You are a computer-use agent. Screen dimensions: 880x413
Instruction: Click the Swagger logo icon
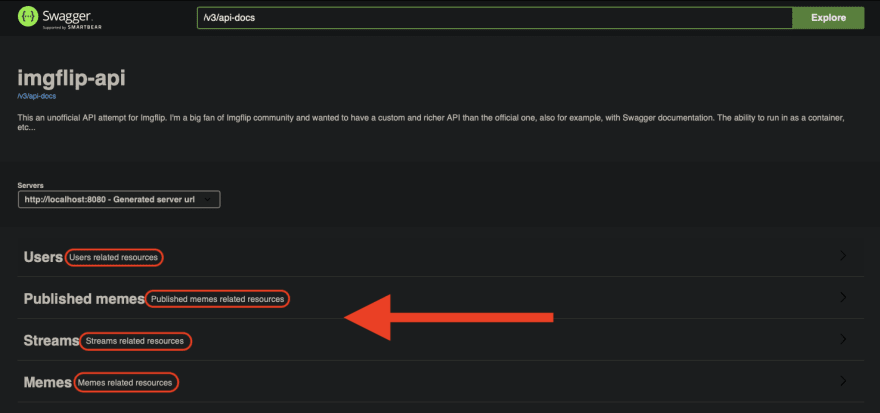click(28, 17)
